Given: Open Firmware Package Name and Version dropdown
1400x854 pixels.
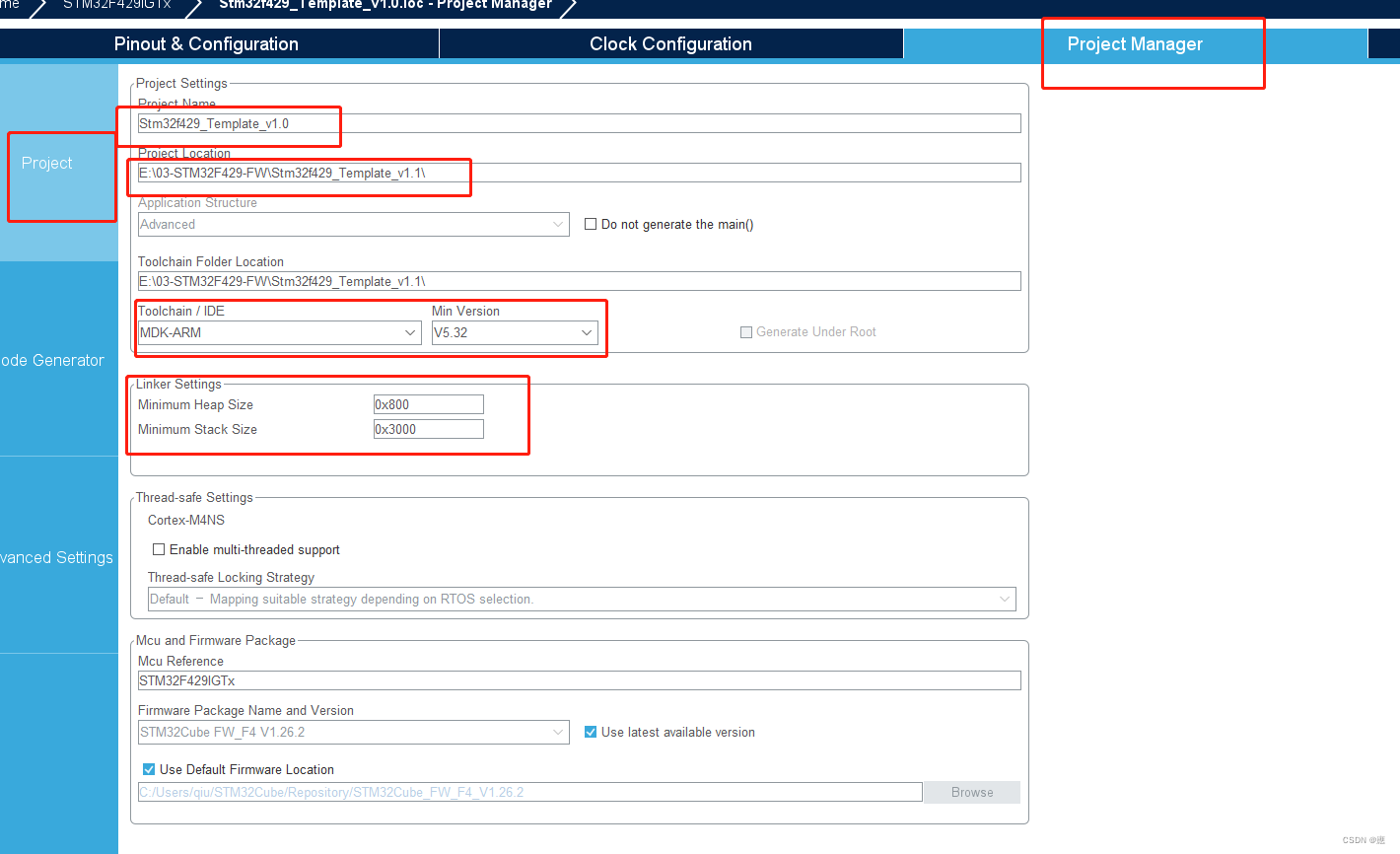Looking at the screenshot, I should [x=353, y=732].
